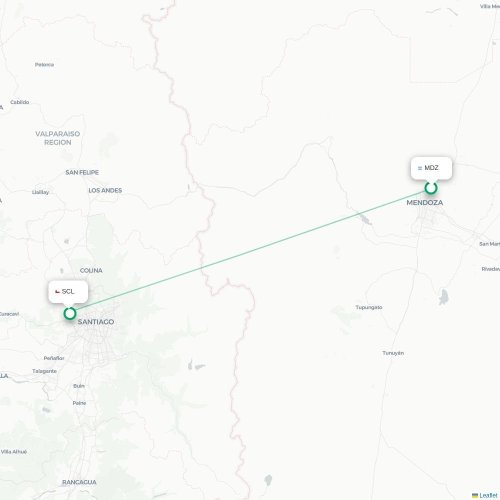Click the SAN FELIPE town label
The height and width of the screenshot is (500, 500).
click(82, 172)
